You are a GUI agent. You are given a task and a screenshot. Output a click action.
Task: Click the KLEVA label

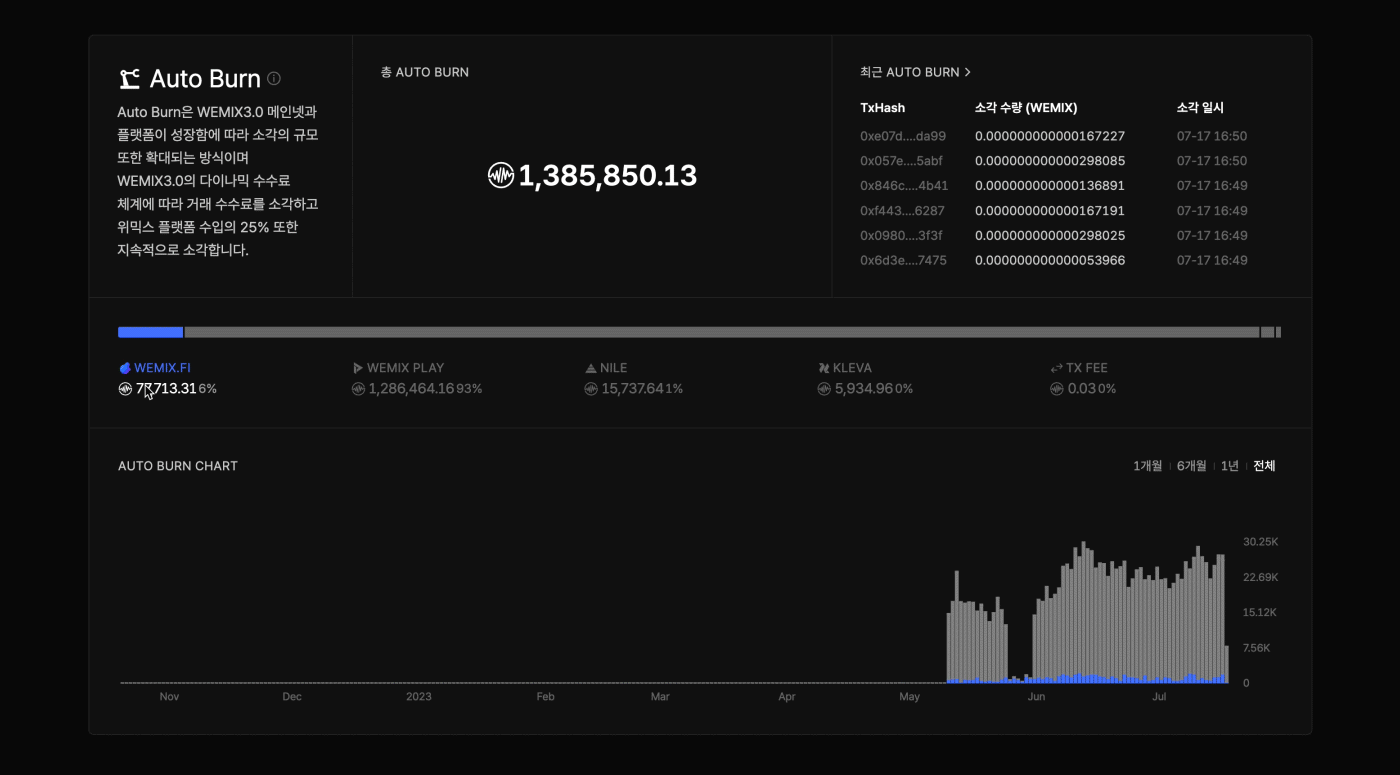tap(852, 368)
